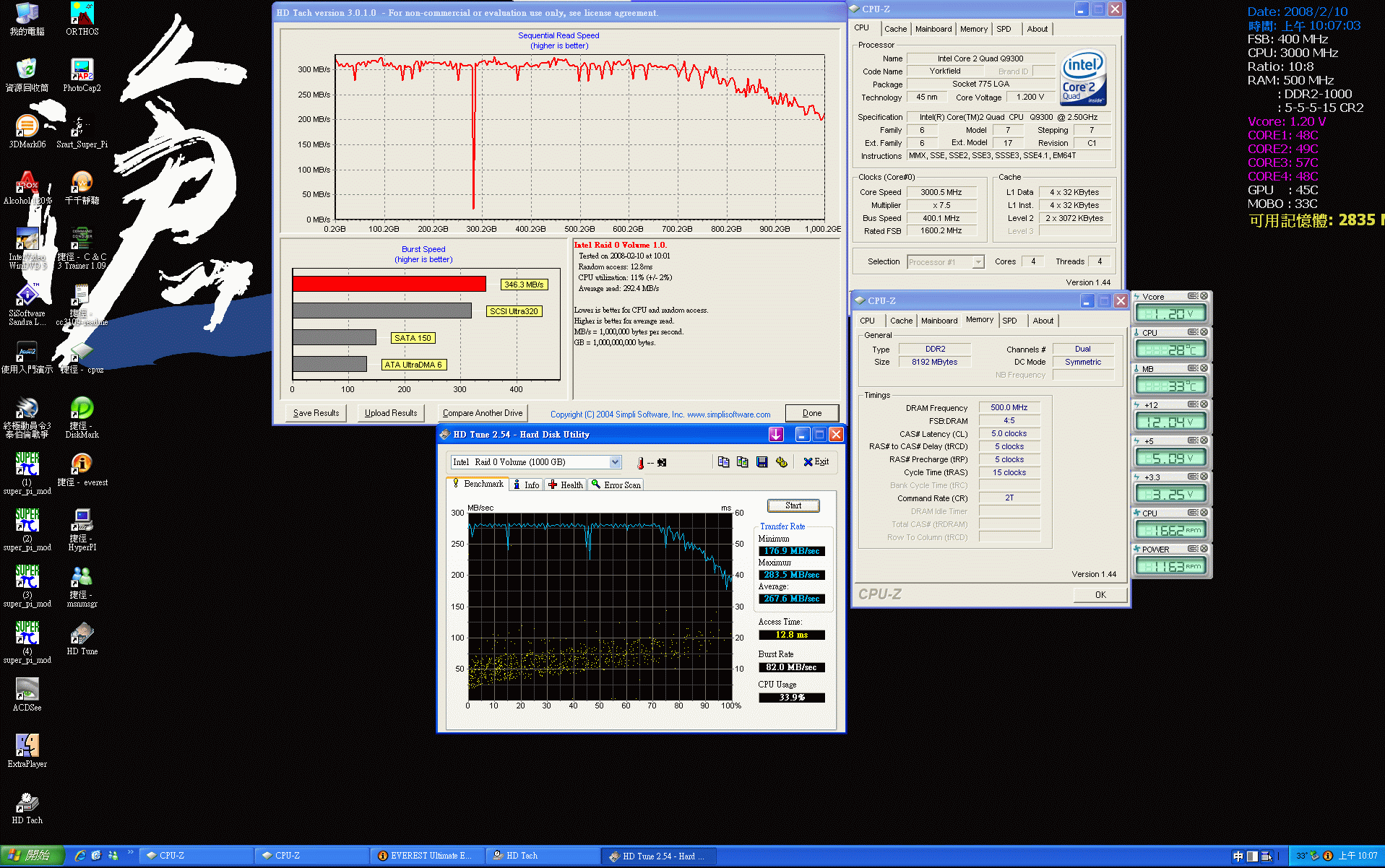Viewport: 1385px width, 868px height.
Task: Click Save Results in HD Tach
Action: (316, 413)
